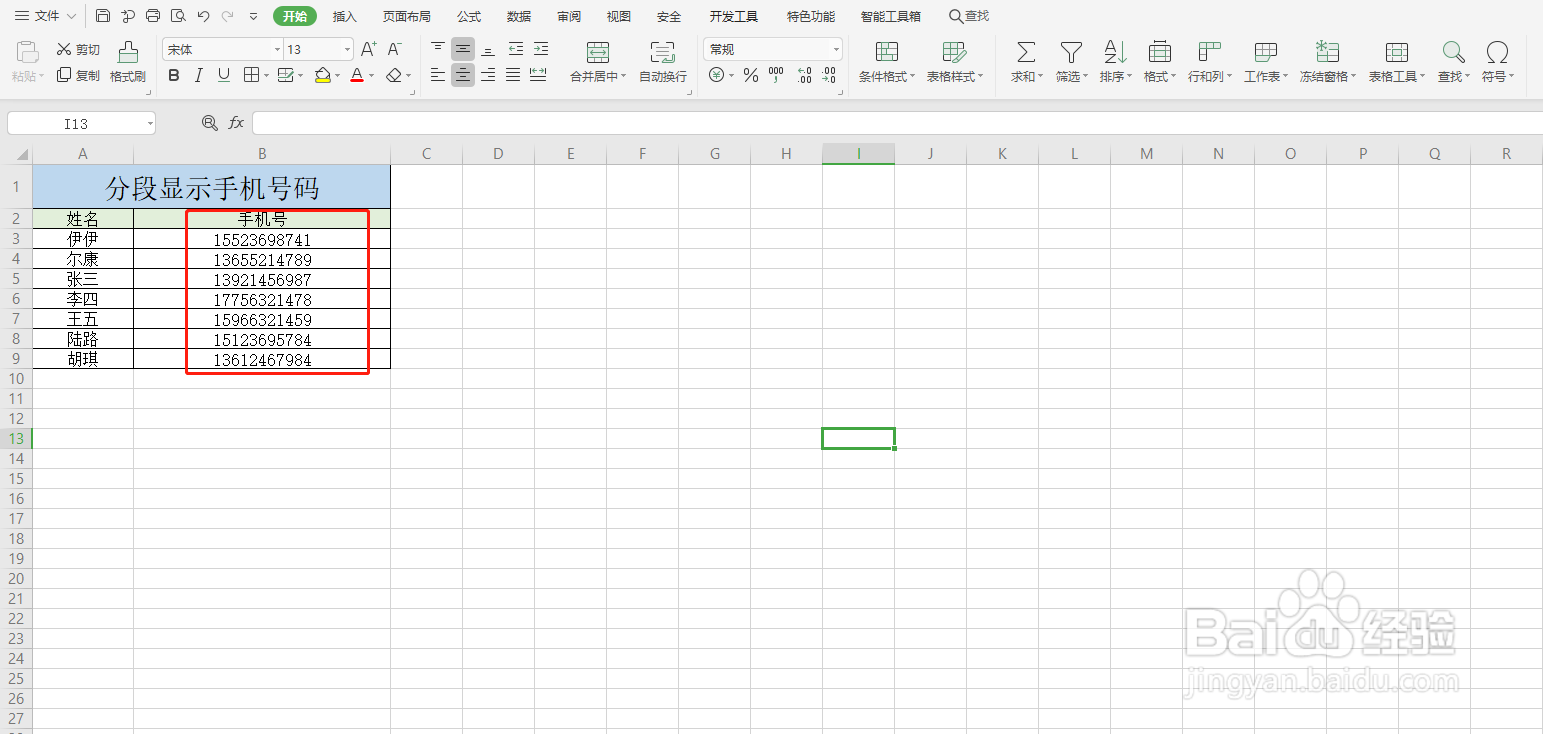The image size is (1543, 734).
Task: Click the ribbon Find (查找) magnifier button
Action: tap(1453, 61)
